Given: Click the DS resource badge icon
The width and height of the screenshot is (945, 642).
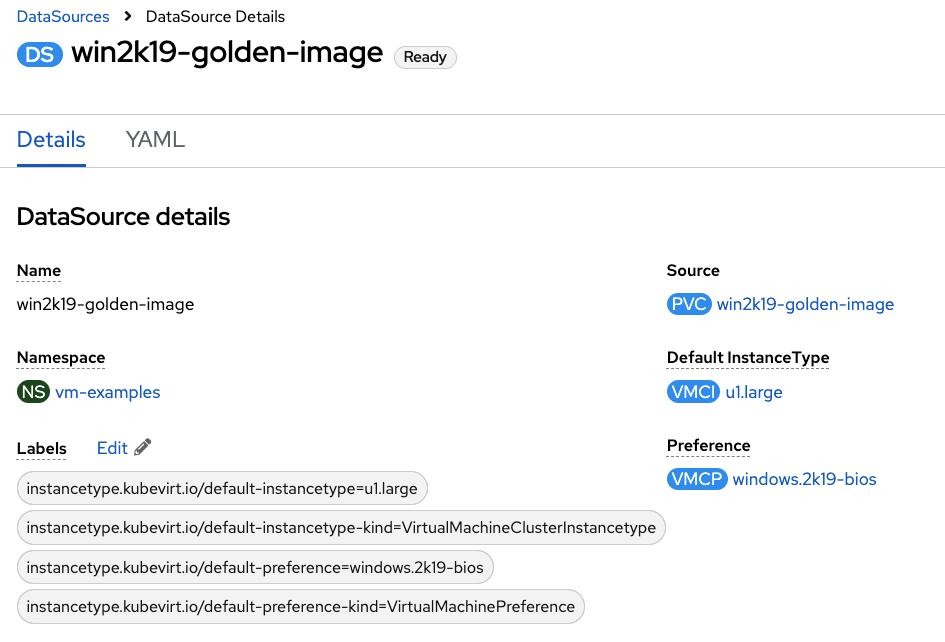Looking at the screenshot, I should (40, 54).
